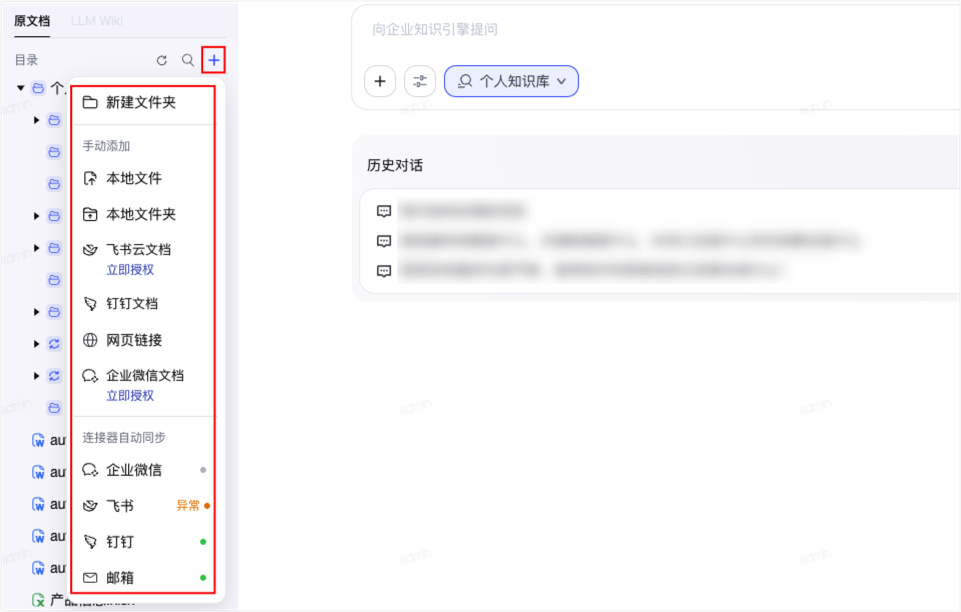Collapse the root folder tree arrow
The image size is (961, 612).
tap(21, 88)
